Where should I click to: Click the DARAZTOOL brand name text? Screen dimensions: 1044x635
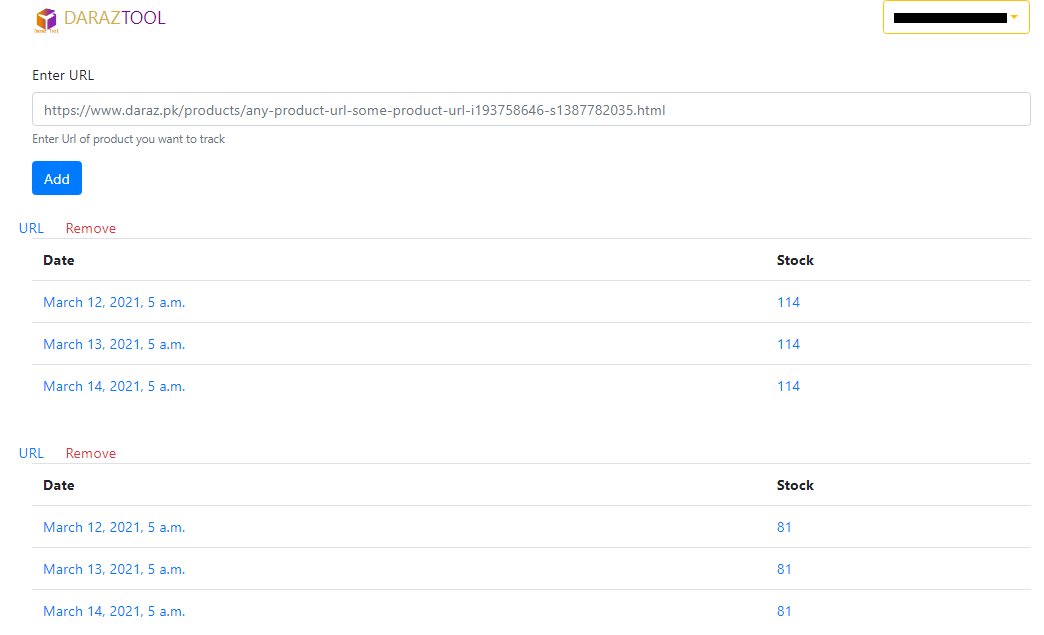tap(114, 18)
